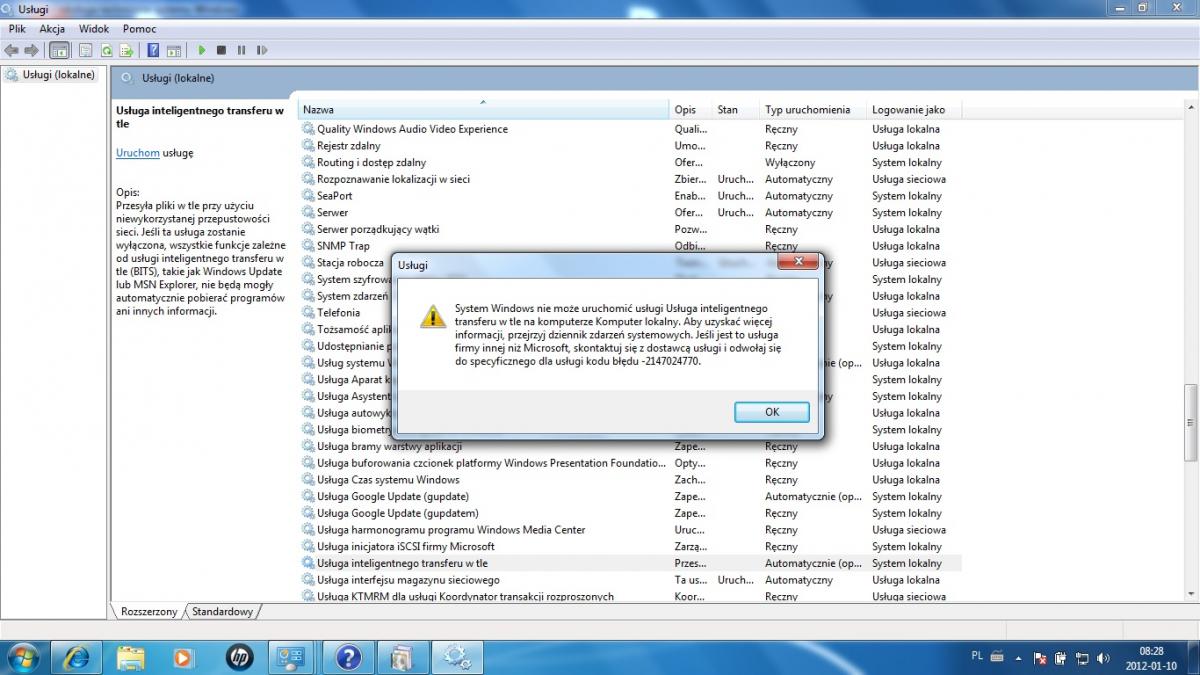Select the Quality Windows Audio Video Experience service

point(630,129)
